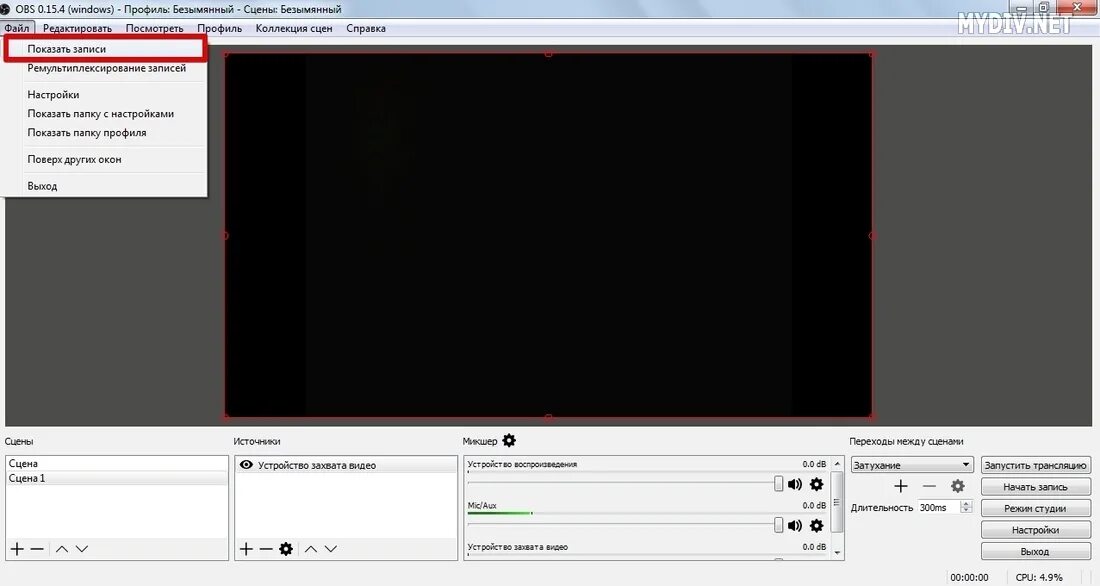Remove the selected source from Источники
The image size is (1100, 586).
[266, 549]
